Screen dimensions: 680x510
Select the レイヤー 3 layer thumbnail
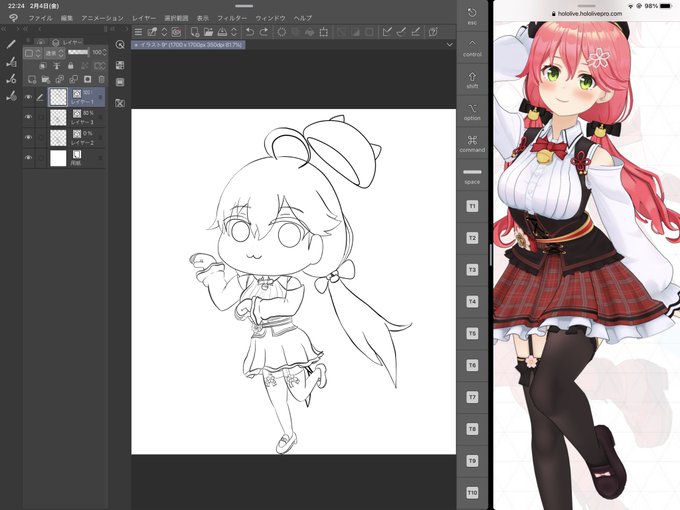58,117
